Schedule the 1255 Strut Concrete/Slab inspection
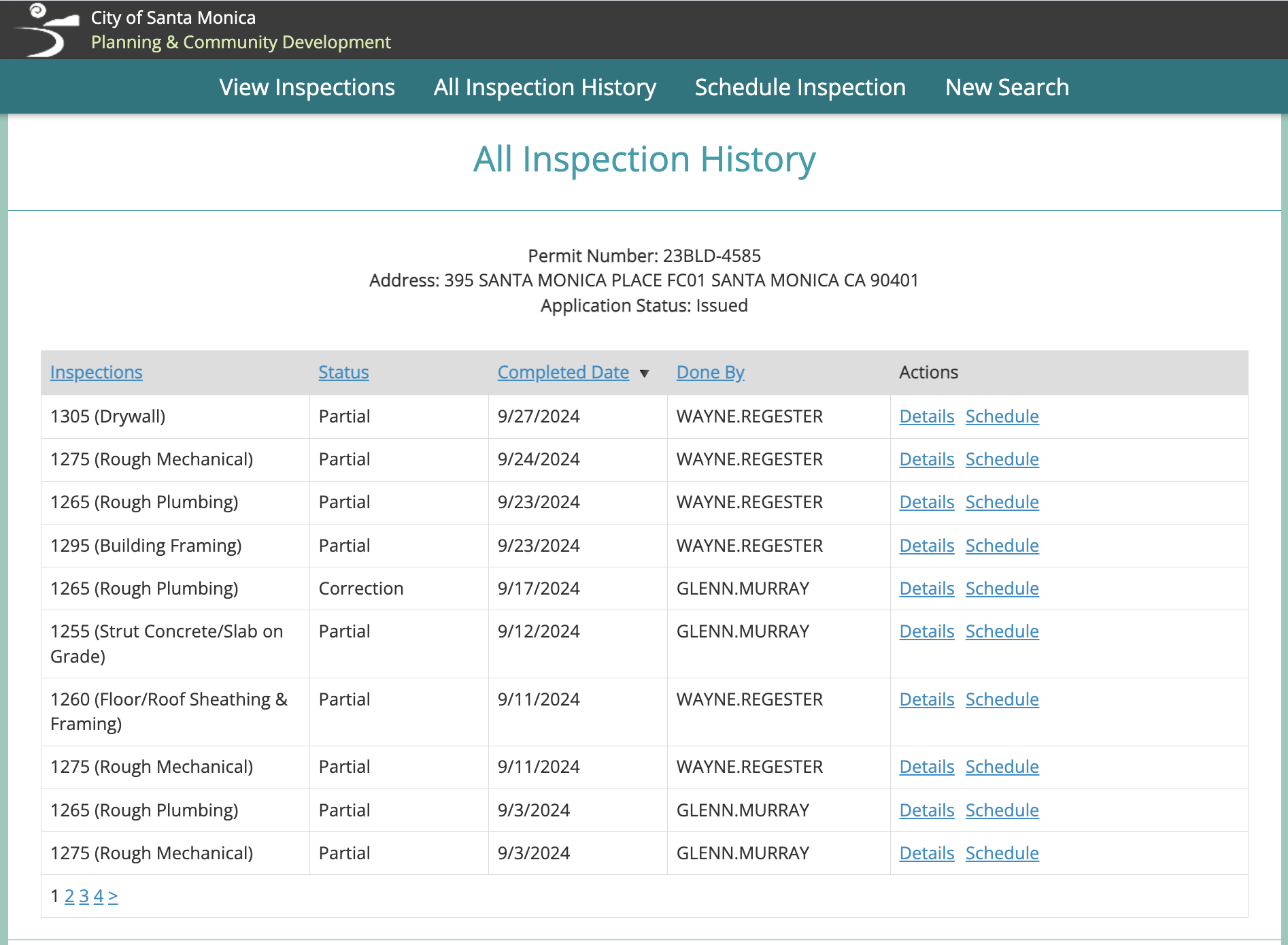Screen dimensions: 1288x945 1002,631
